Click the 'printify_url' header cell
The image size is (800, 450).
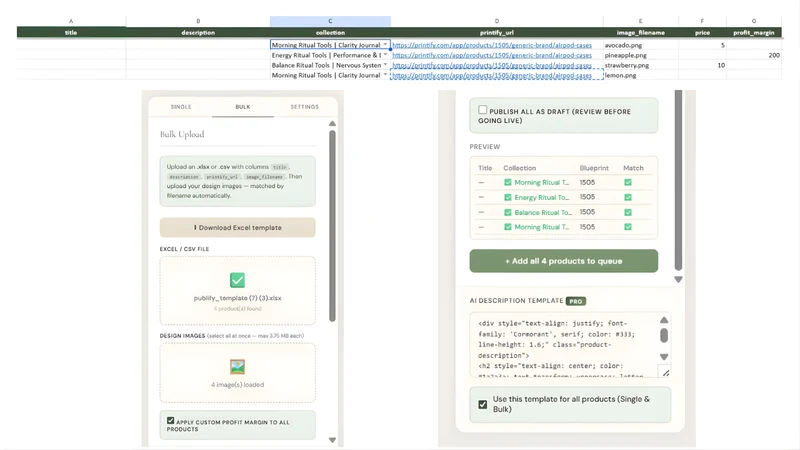[x=496, y=32]
